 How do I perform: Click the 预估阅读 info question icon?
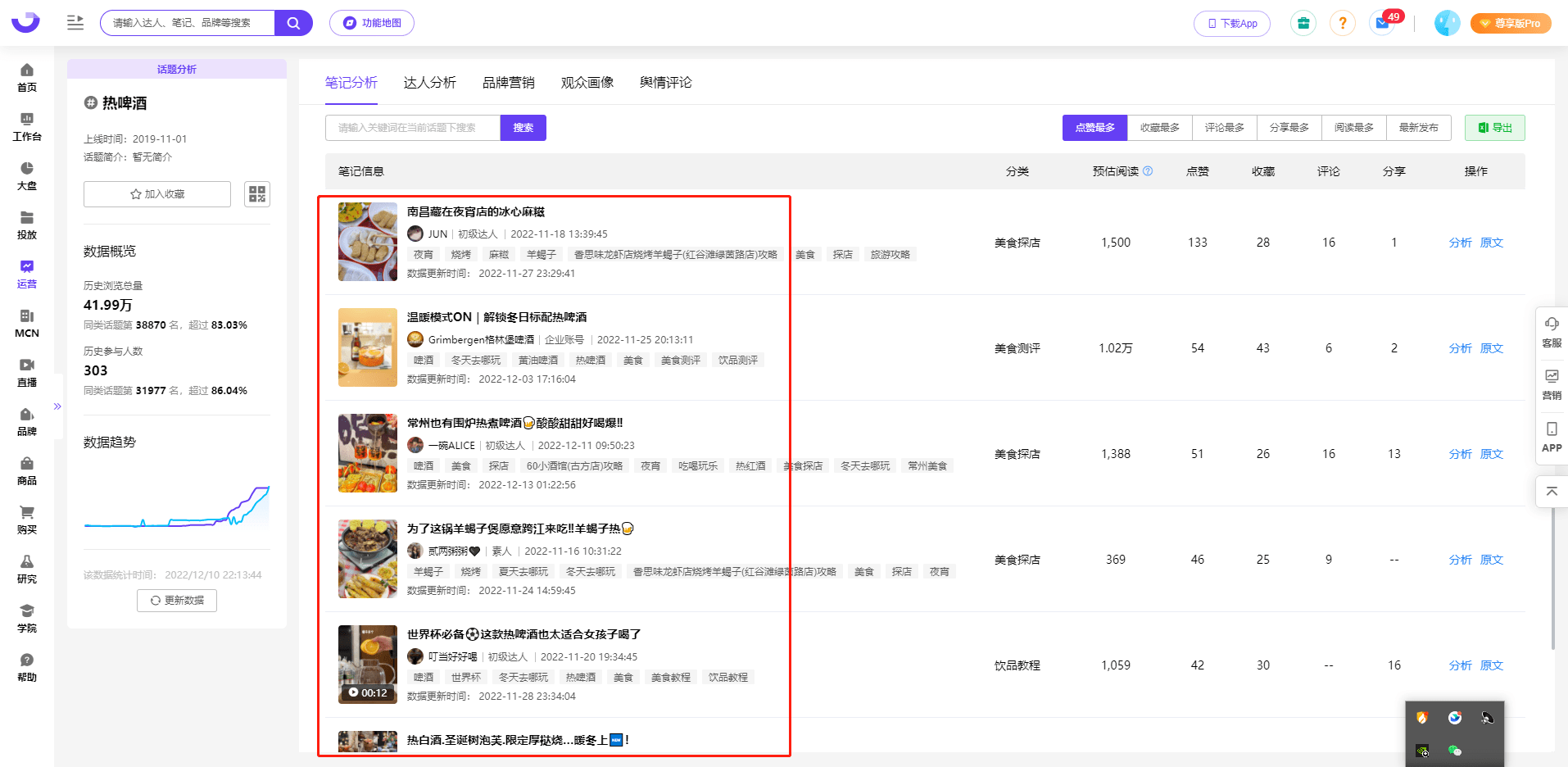click(1148, 171)
